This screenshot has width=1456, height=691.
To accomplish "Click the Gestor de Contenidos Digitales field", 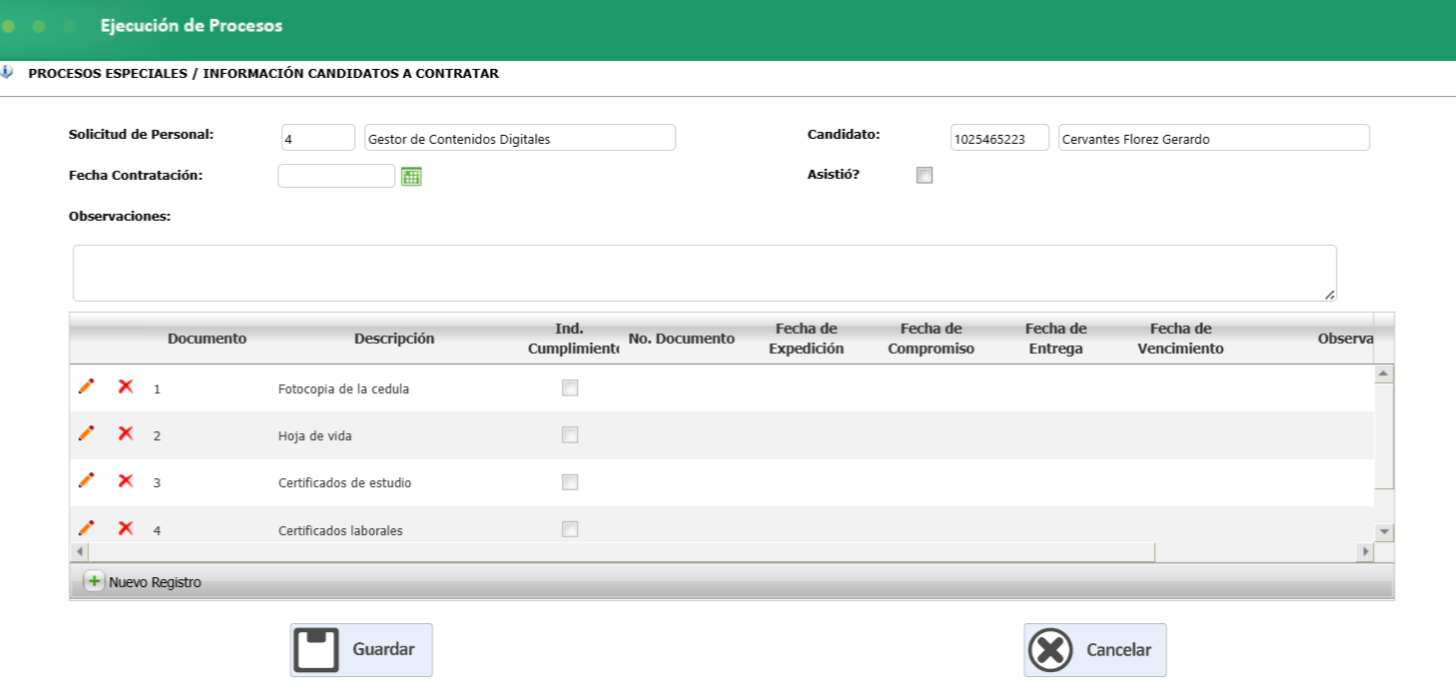I will 520,138.
